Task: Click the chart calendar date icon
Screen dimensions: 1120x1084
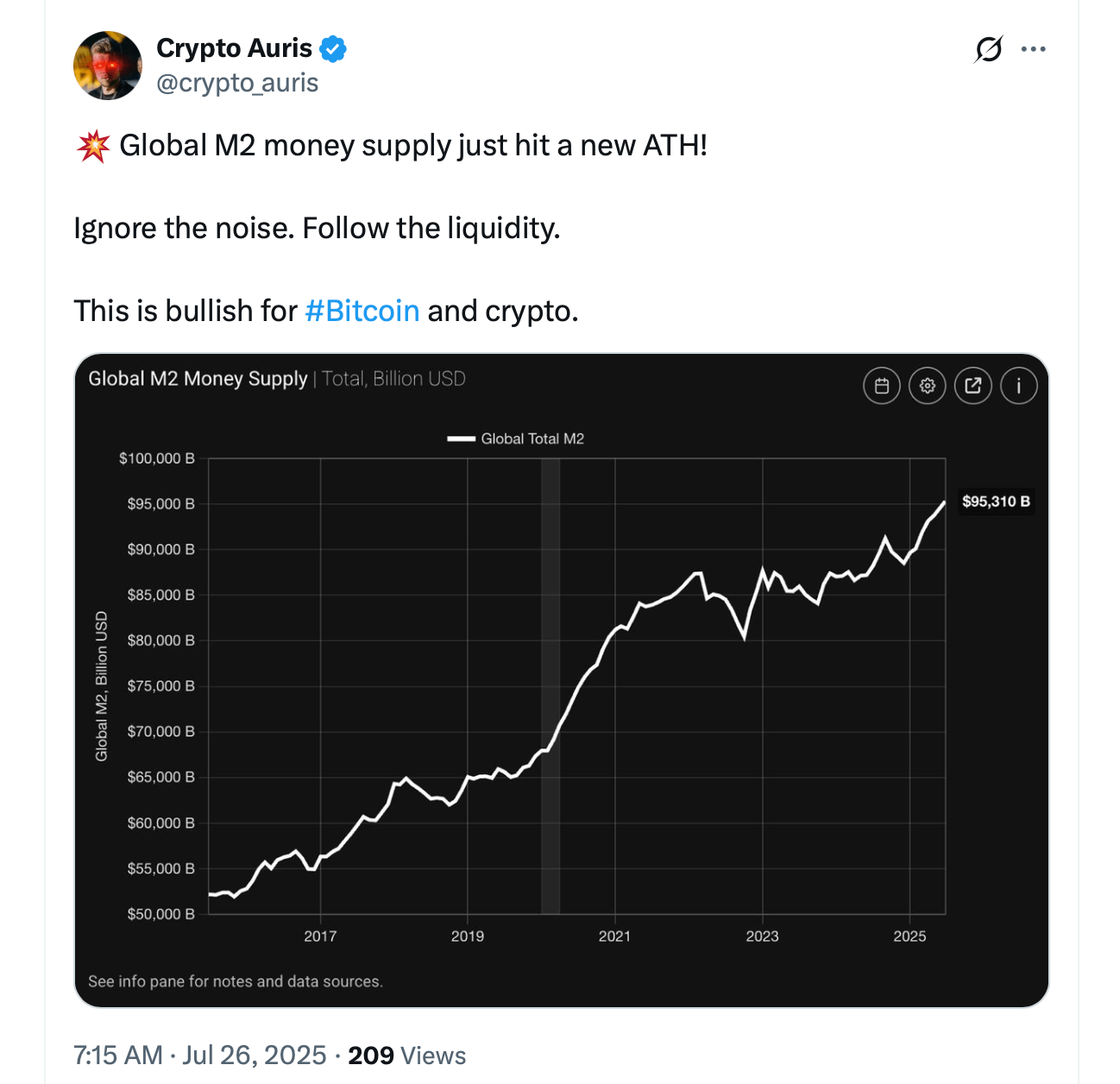Action: pyautogui.click(x=881, y=386)
